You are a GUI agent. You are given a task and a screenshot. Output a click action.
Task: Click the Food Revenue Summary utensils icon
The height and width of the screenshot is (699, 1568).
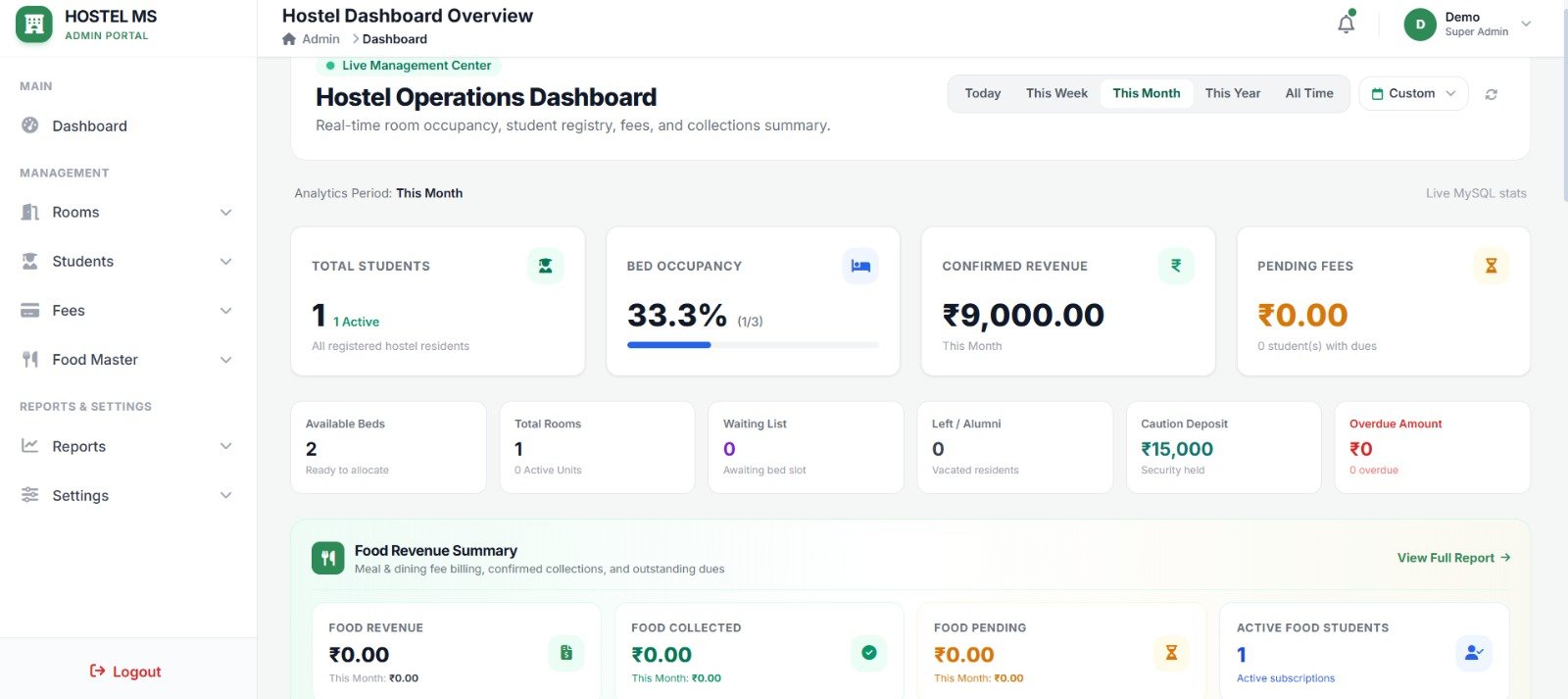pyautogui.click(x=328, y=558)
